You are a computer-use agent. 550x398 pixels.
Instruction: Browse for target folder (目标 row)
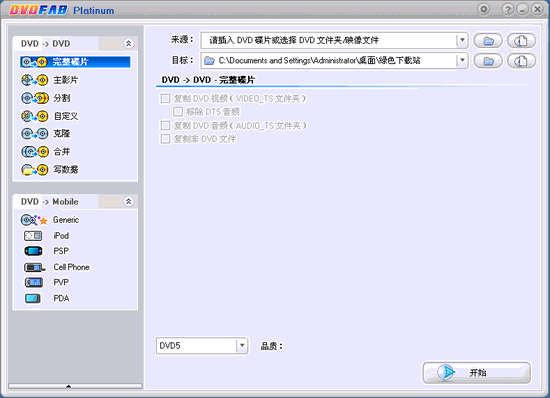(488, 61)
